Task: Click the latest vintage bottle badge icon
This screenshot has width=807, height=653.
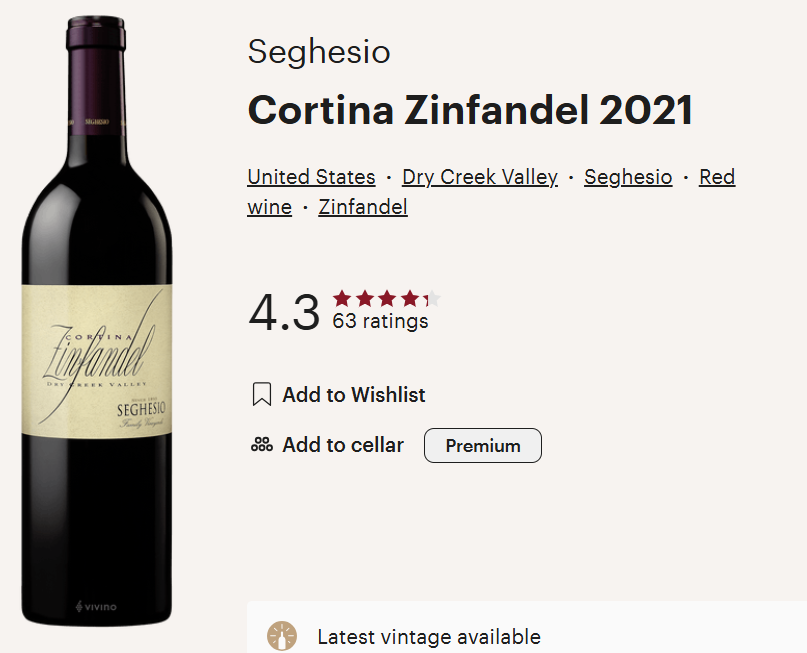Action: pos(282,636)
